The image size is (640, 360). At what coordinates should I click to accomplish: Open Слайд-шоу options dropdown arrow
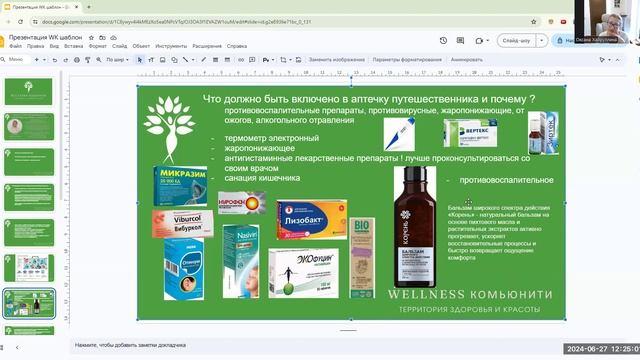click(542, 40)
